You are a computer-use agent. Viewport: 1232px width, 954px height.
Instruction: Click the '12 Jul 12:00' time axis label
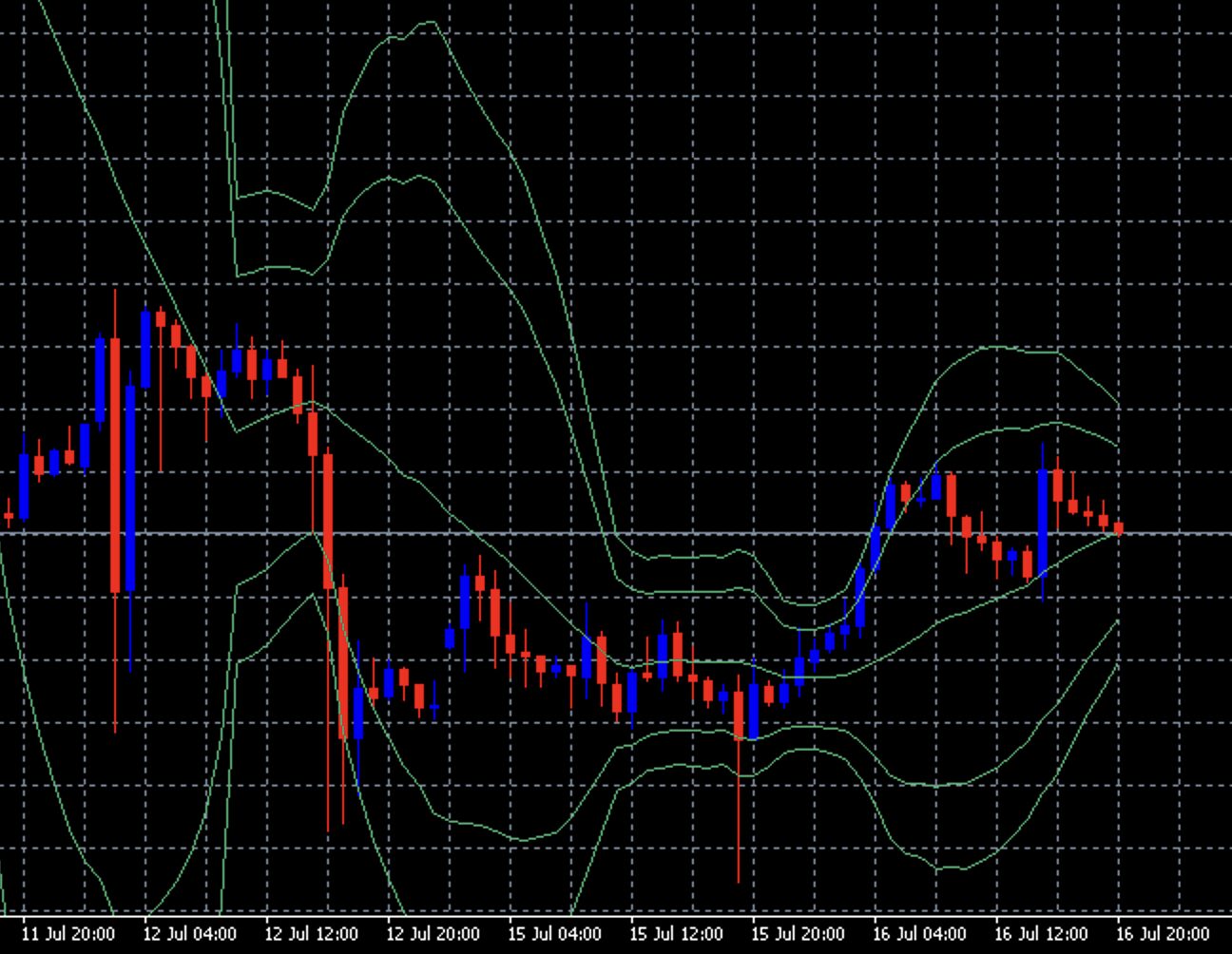point(311,934)
